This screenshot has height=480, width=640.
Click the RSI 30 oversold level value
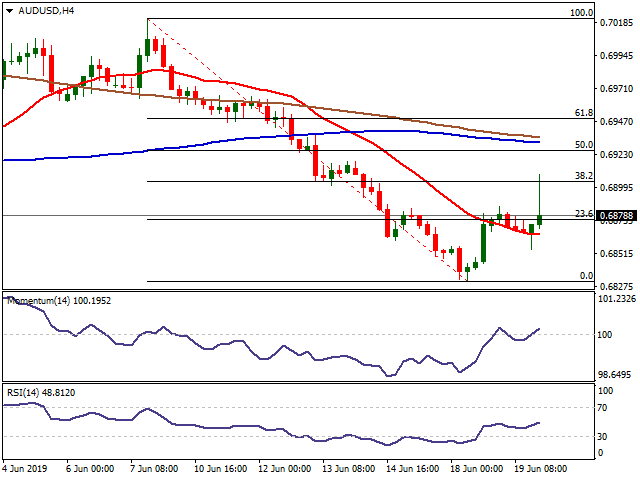point(606,437)
